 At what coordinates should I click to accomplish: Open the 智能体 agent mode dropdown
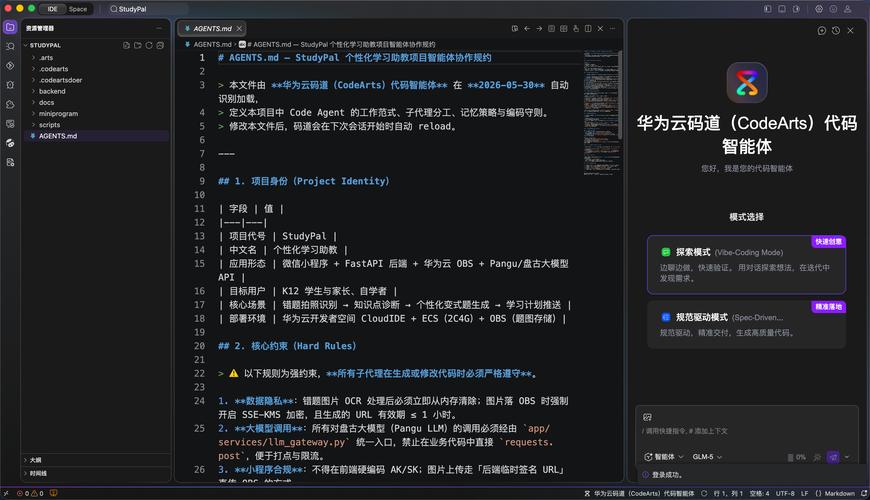tap(664, 457)
